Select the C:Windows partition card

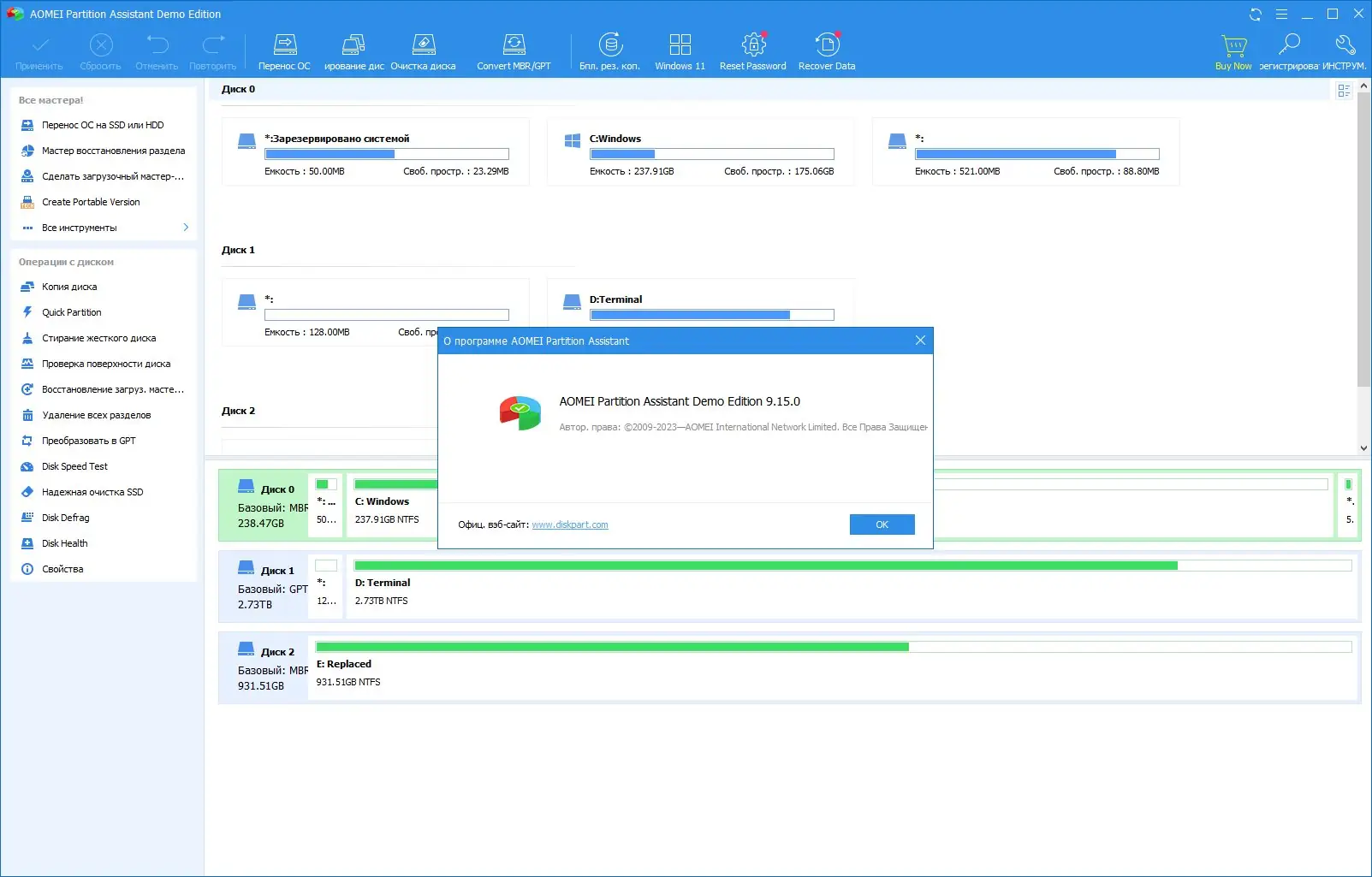700,152
